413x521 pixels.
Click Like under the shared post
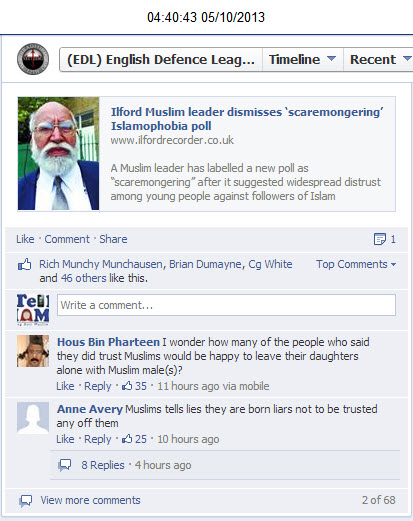(25, 239)
